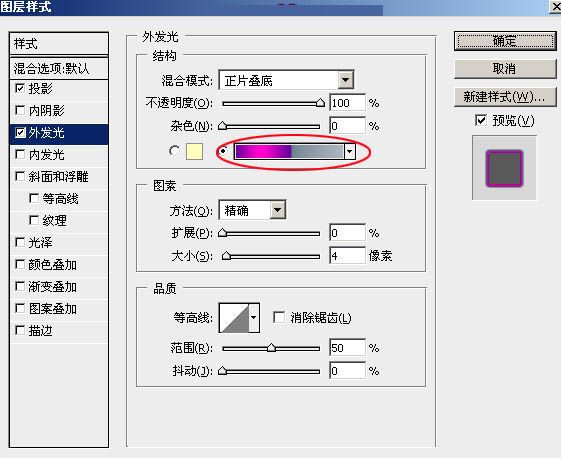Screen dimensions: 561x458
Task: Click the 新建样式(W)... button
Action: (x=505, y=97)
